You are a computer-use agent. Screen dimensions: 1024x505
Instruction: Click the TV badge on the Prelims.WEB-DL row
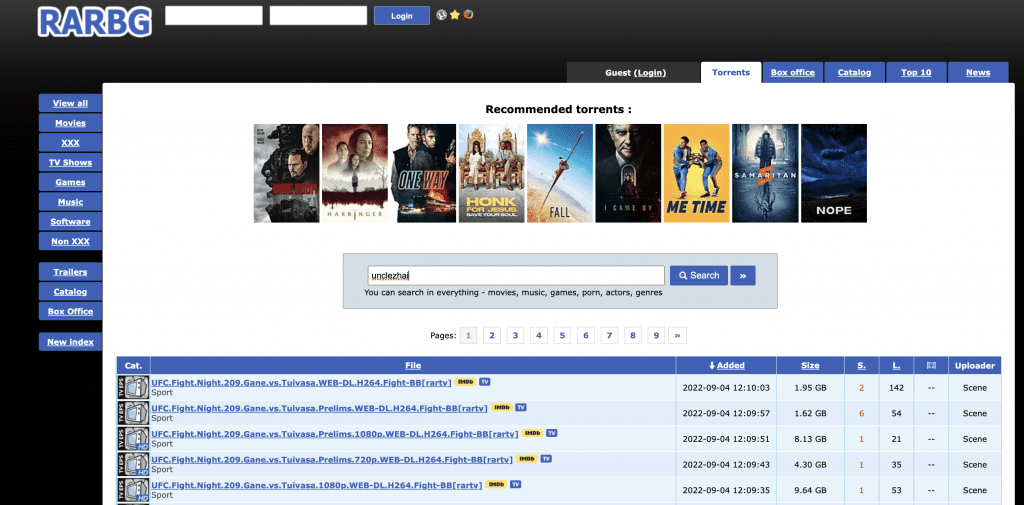coord(520,407)
